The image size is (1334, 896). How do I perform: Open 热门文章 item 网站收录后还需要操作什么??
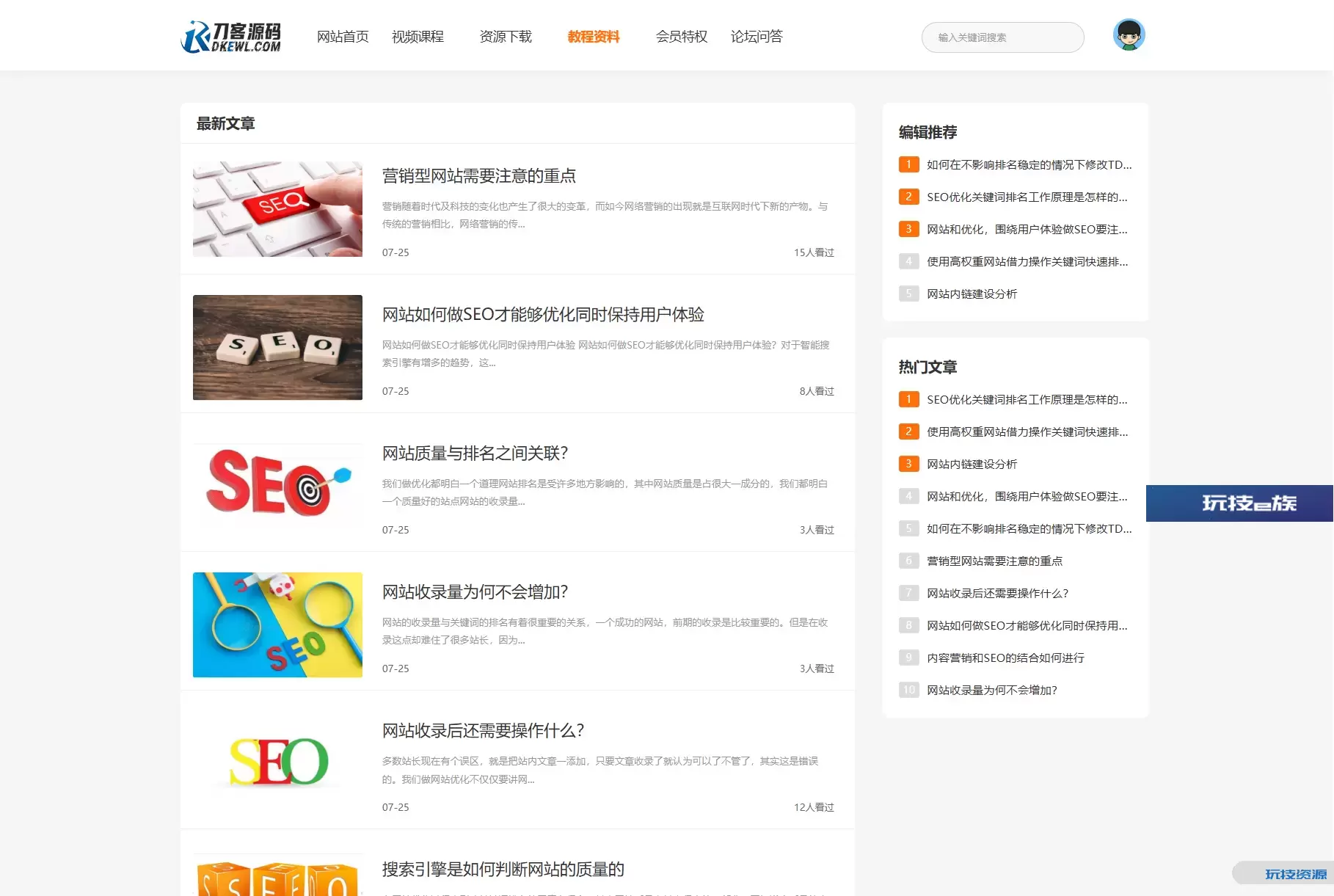pyautogui.click(x=997, y=593)
